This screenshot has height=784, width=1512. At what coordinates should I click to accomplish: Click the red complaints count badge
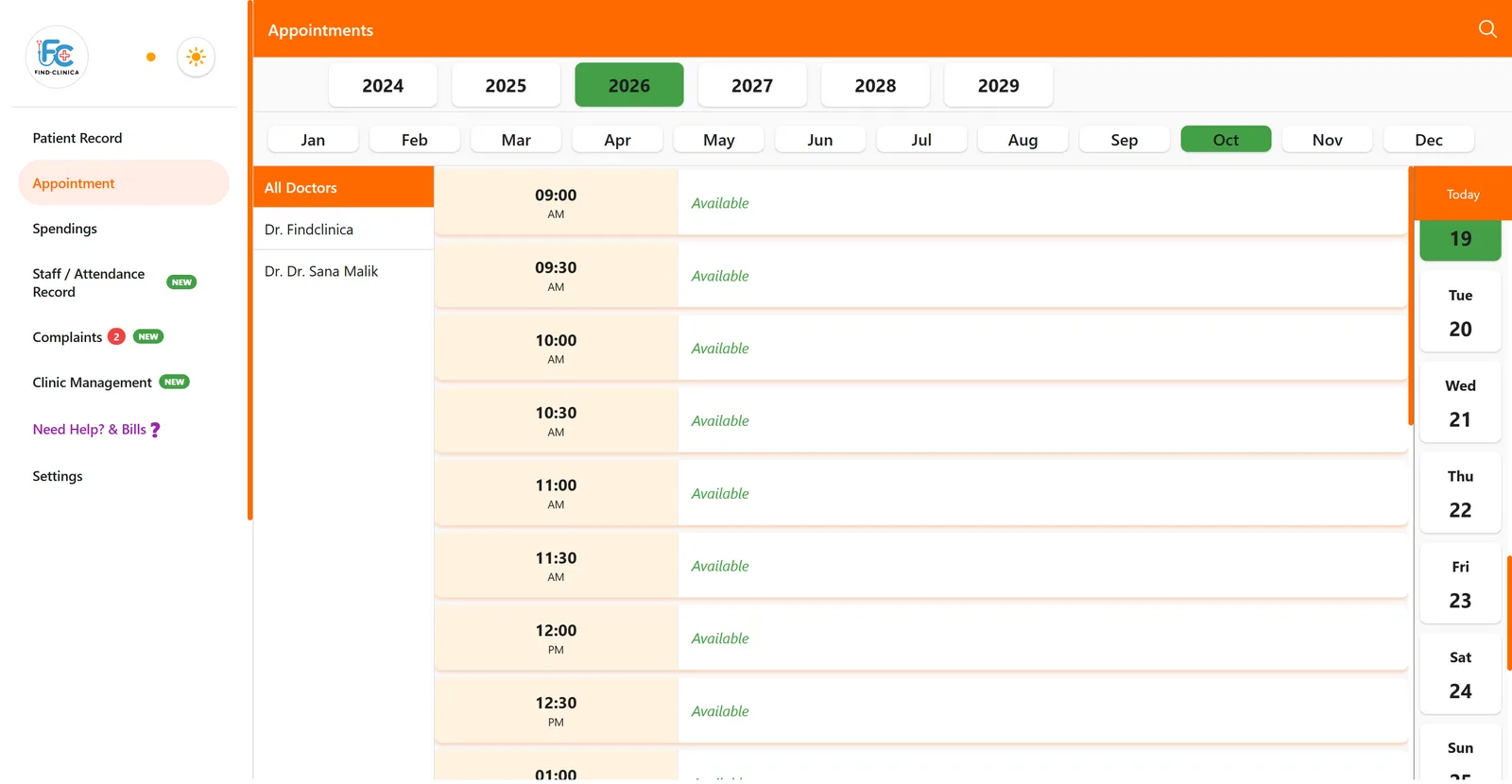116,336
